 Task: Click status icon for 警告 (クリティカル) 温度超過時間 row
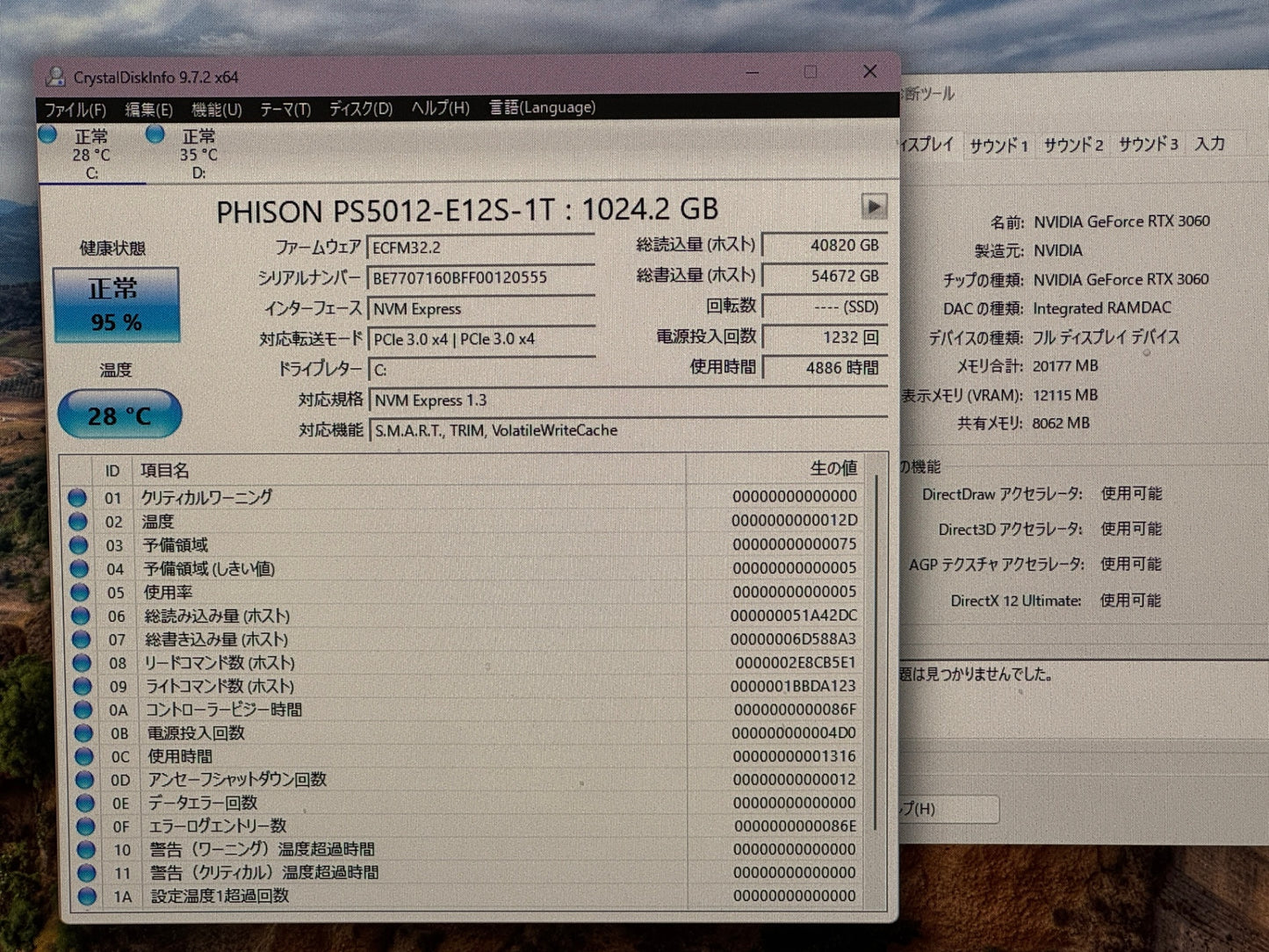tap(86, 873)
